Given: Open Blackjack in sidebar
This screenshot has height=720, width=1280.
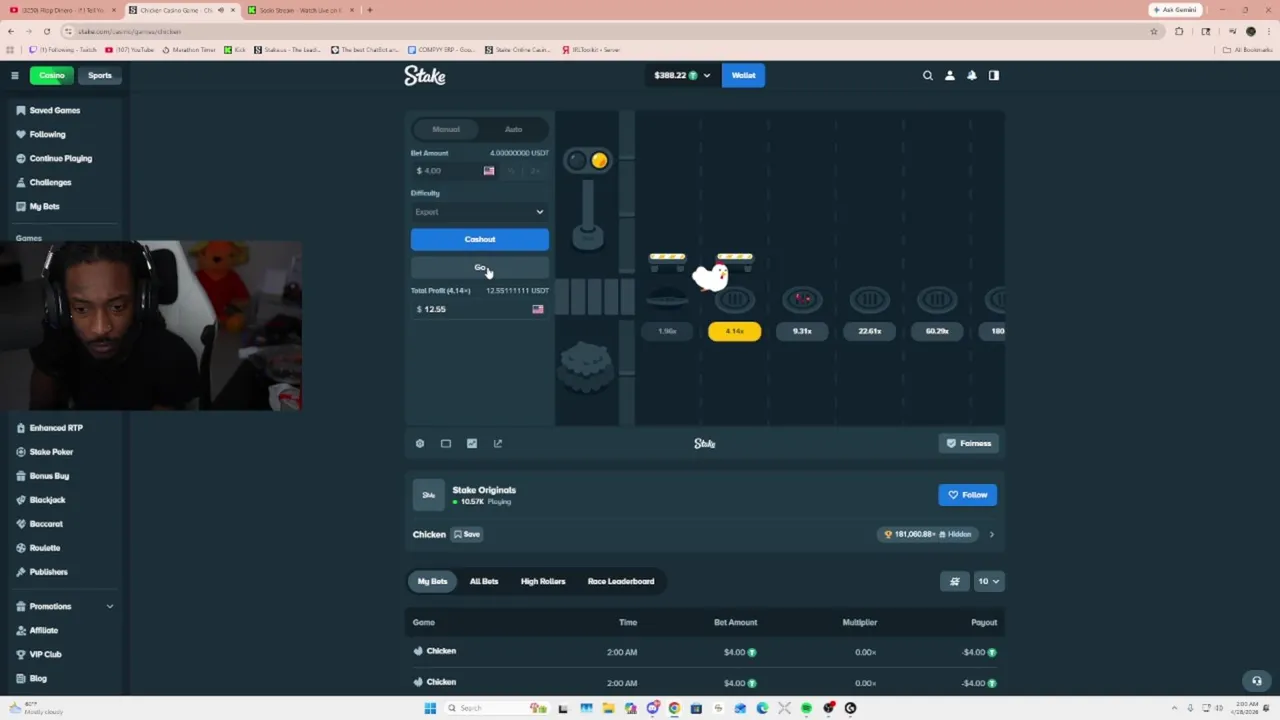Looking at the screenshot, I should [x=47, y=500].
